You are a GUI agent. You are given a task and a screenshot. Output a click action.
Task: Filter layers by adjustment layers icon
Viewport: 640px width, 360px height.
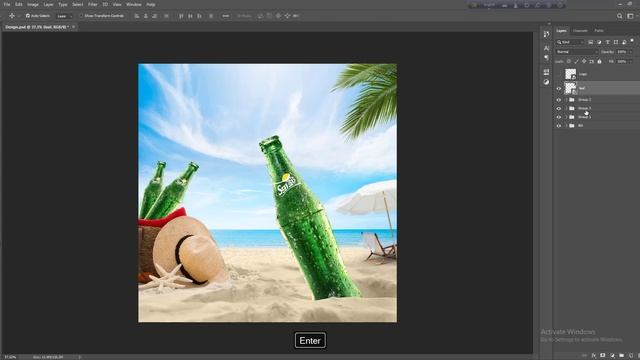pos(599,42)
